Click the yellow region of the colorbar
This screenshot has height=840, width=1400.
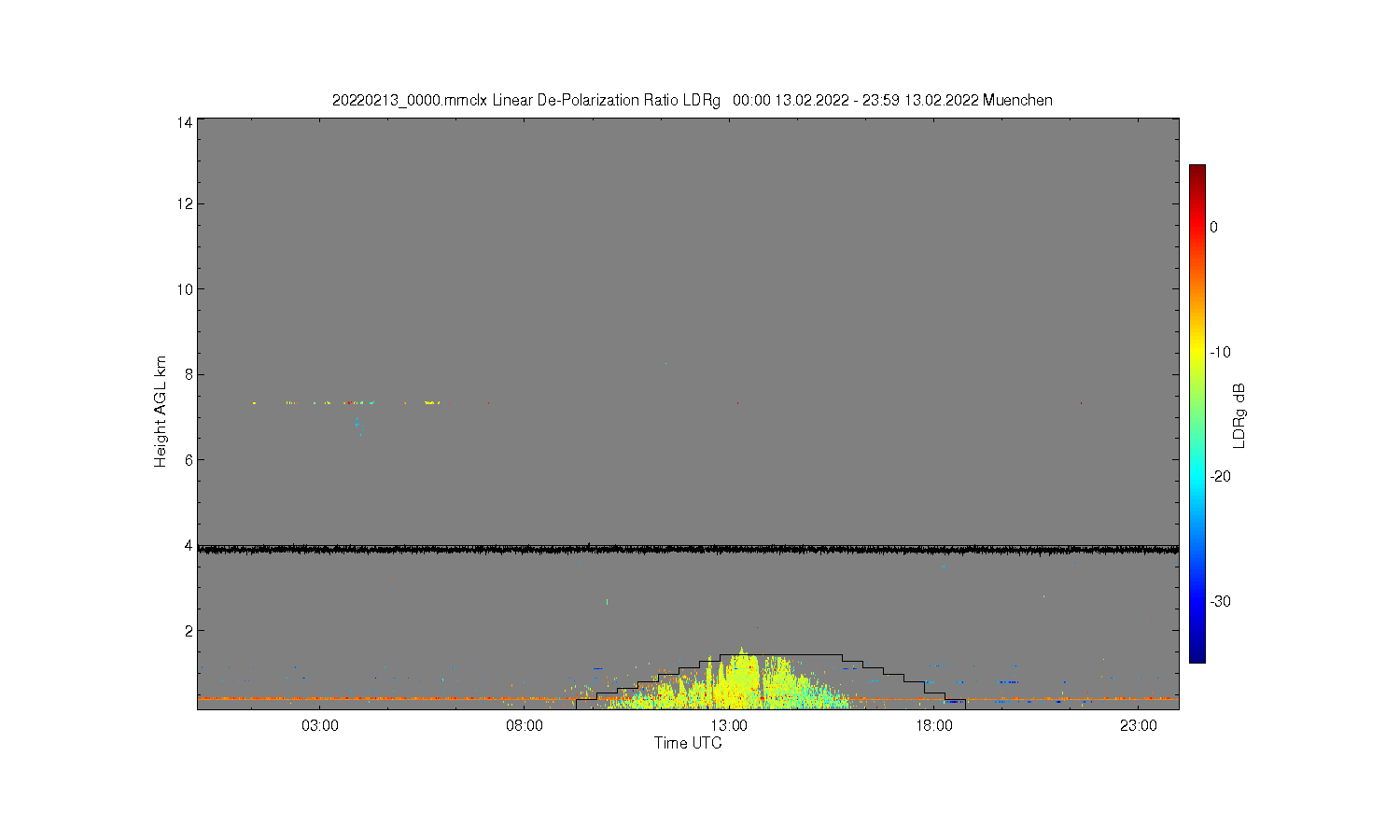point(1197,352)
